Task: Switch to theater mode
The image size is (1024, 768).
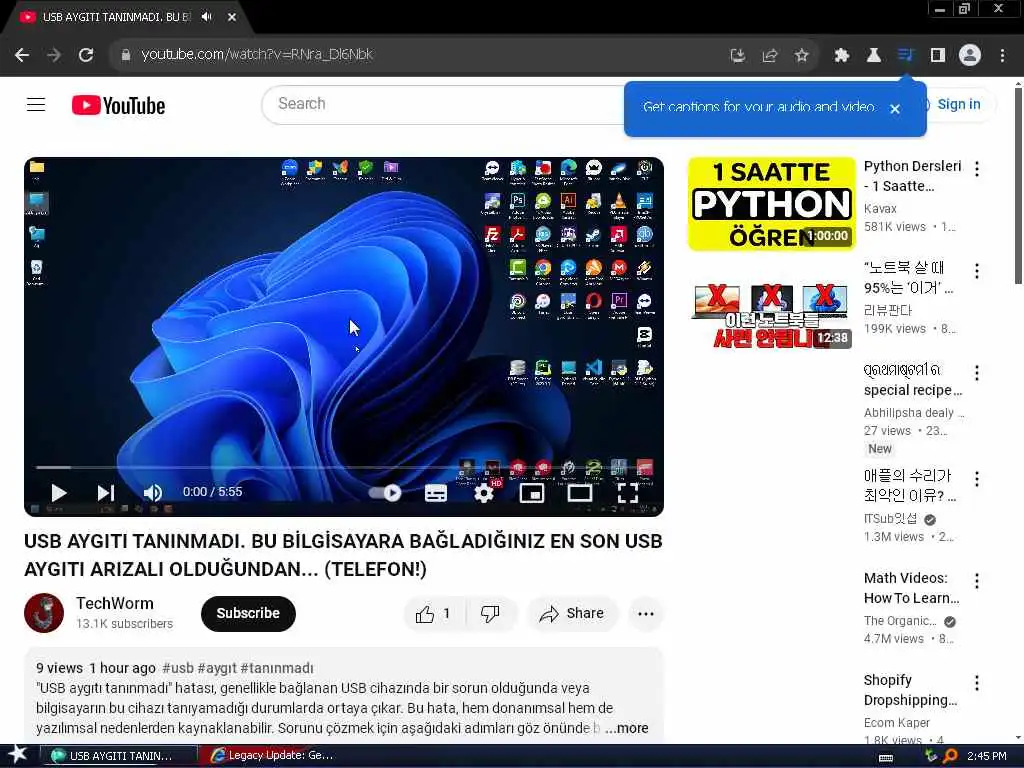Action: pos(579,493)
